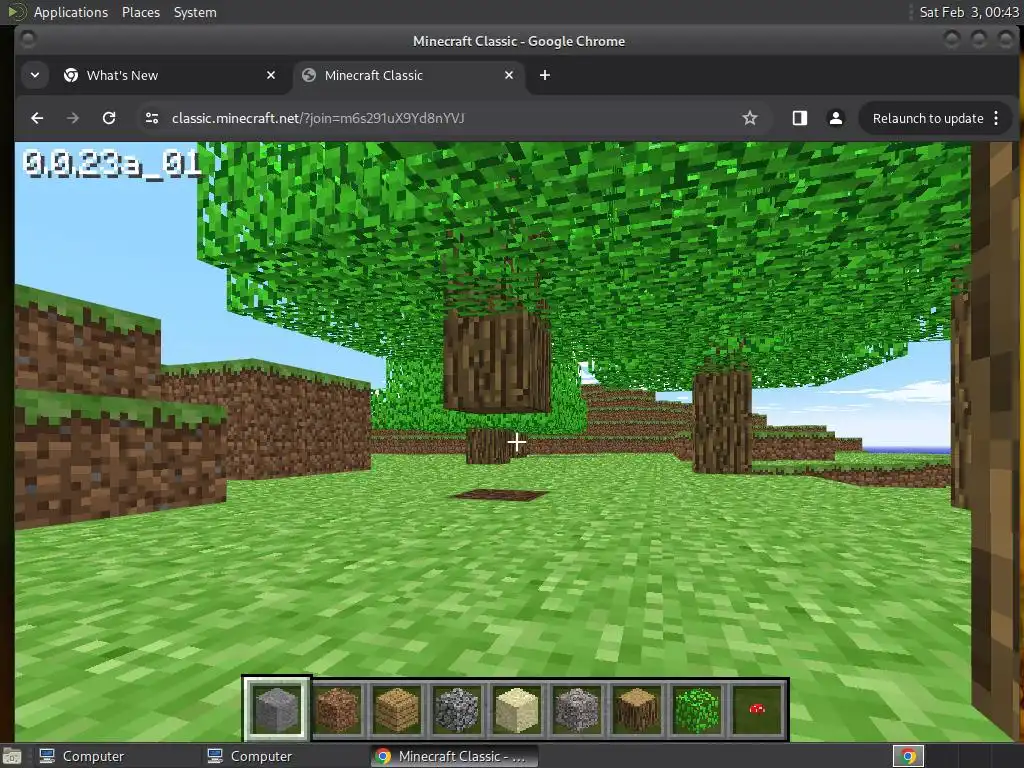Select the sand block in hotbar

(x=517, y=709)
